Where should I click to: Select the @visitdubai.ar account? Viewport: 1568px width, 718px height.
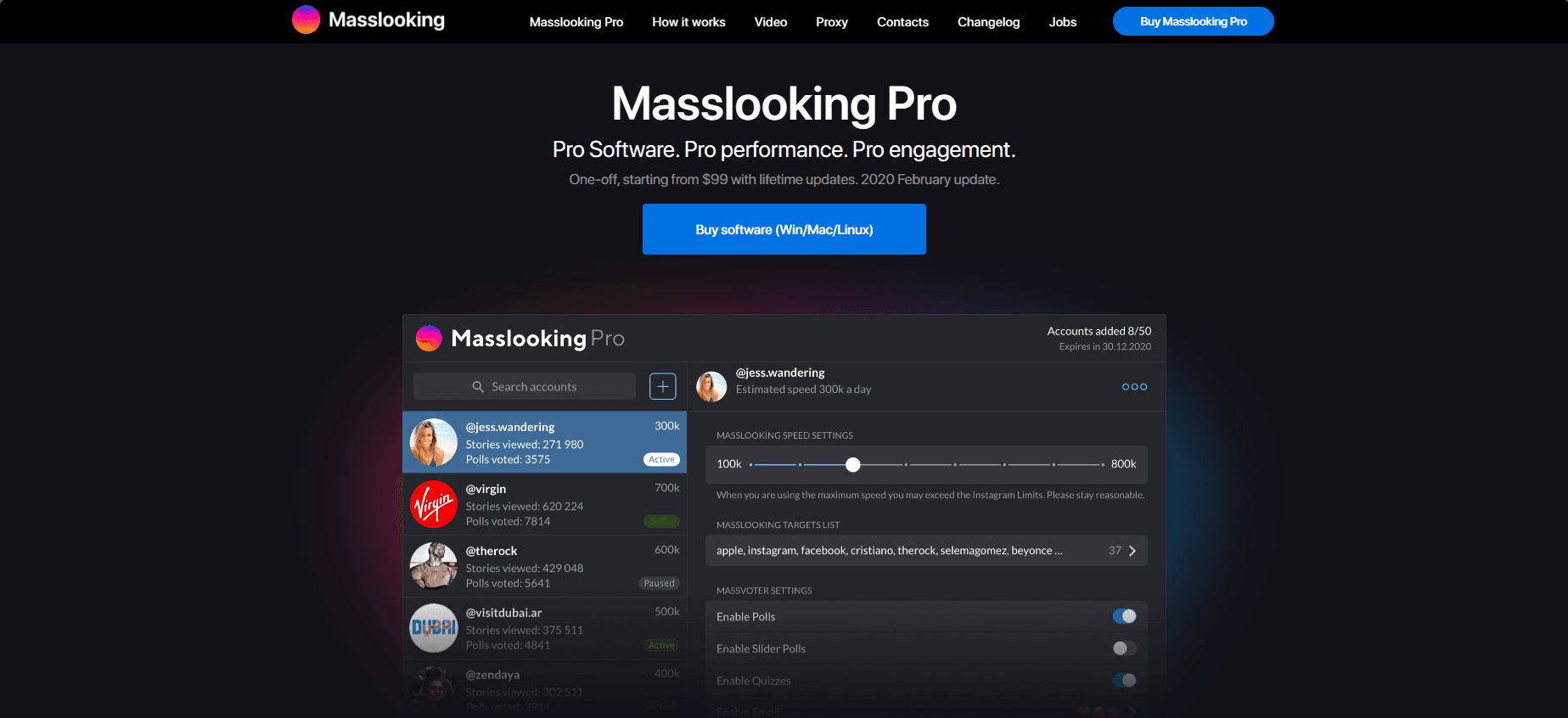point(544,628)
